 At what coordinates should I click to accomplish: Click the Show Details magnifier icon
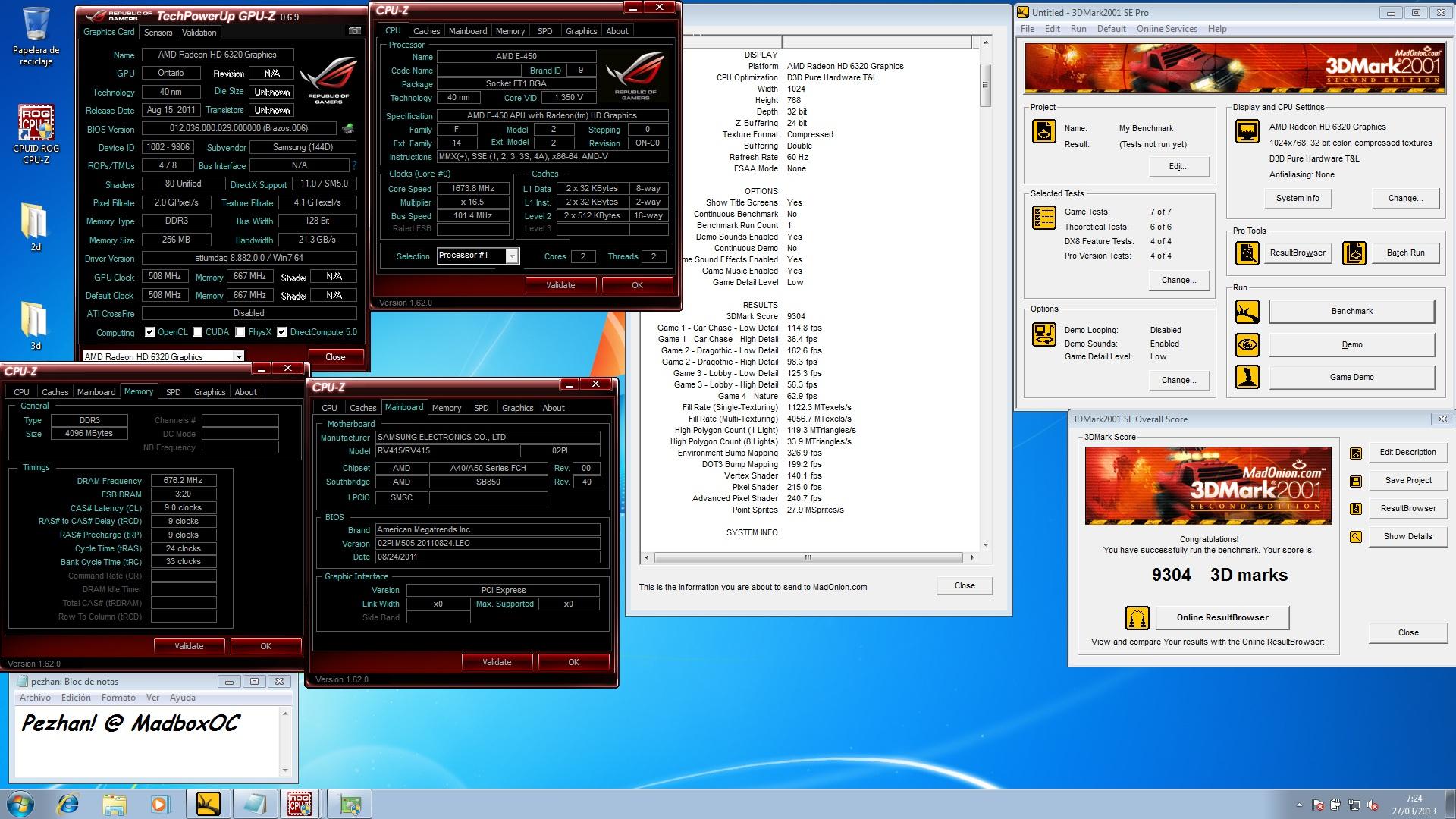click(1355, 537)
